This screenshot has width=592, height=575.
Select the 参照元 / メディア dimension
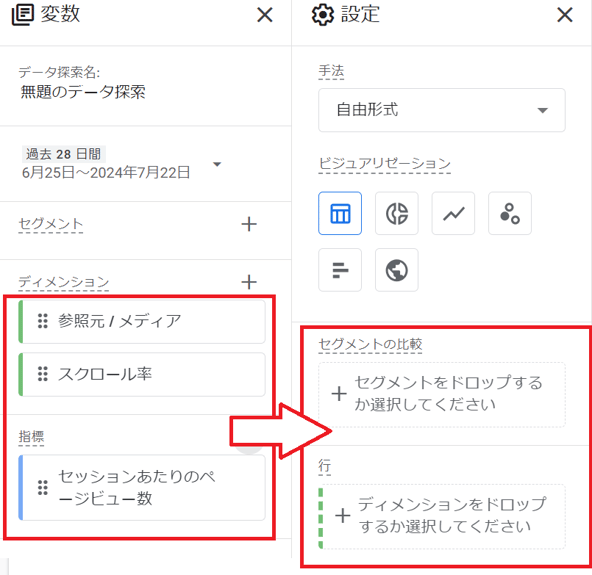[x=142, y=322]
